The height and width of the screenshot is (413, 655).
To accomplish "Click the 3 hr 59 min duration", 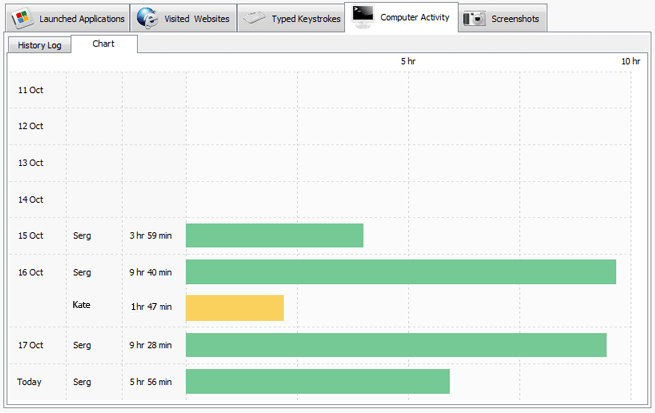I will point(150,236).
